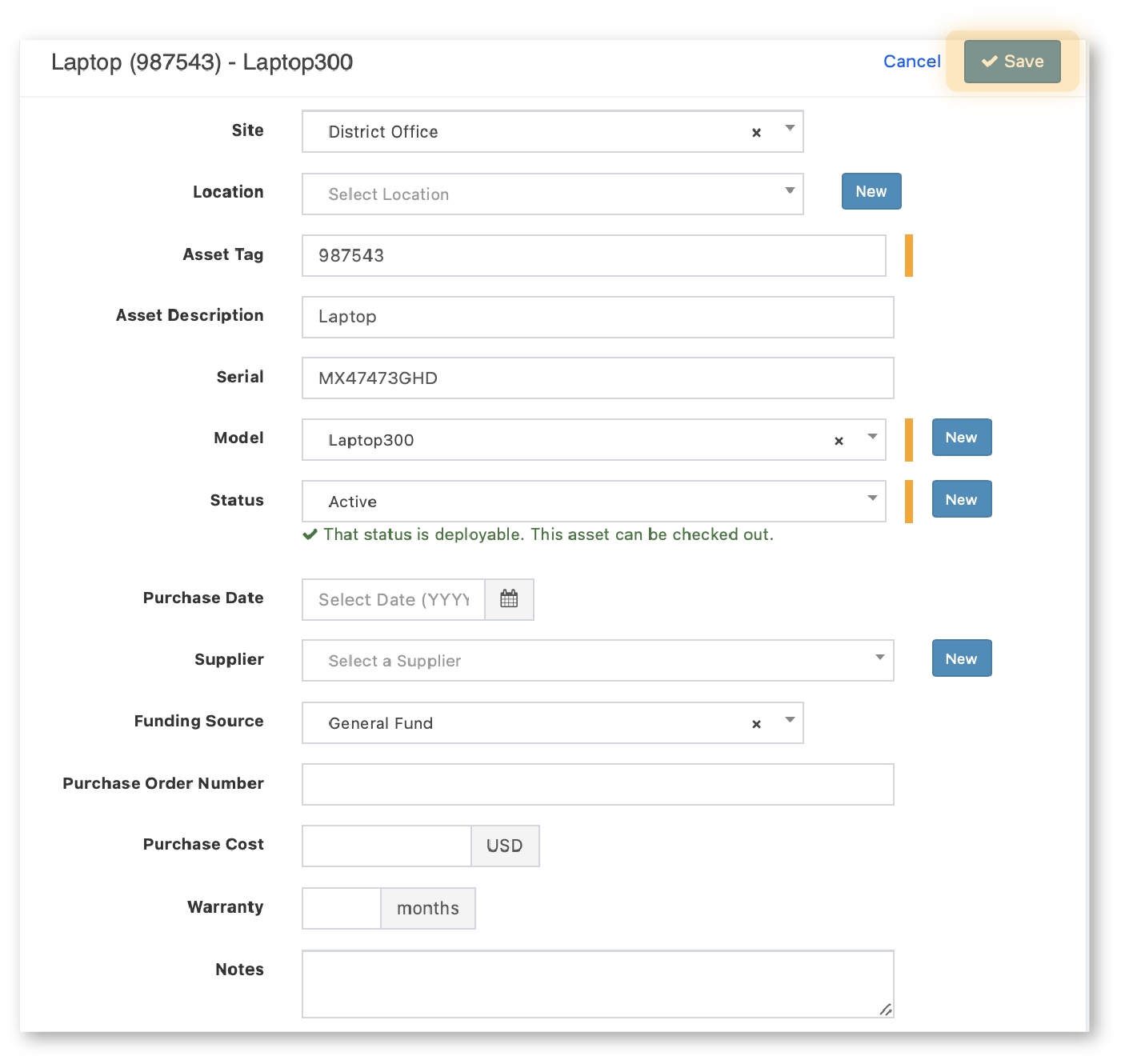This screenshot has width=1121, height=1064.
Task: Click the Laptop (987543) - Laptop300 title
Action: coord(202,62)
